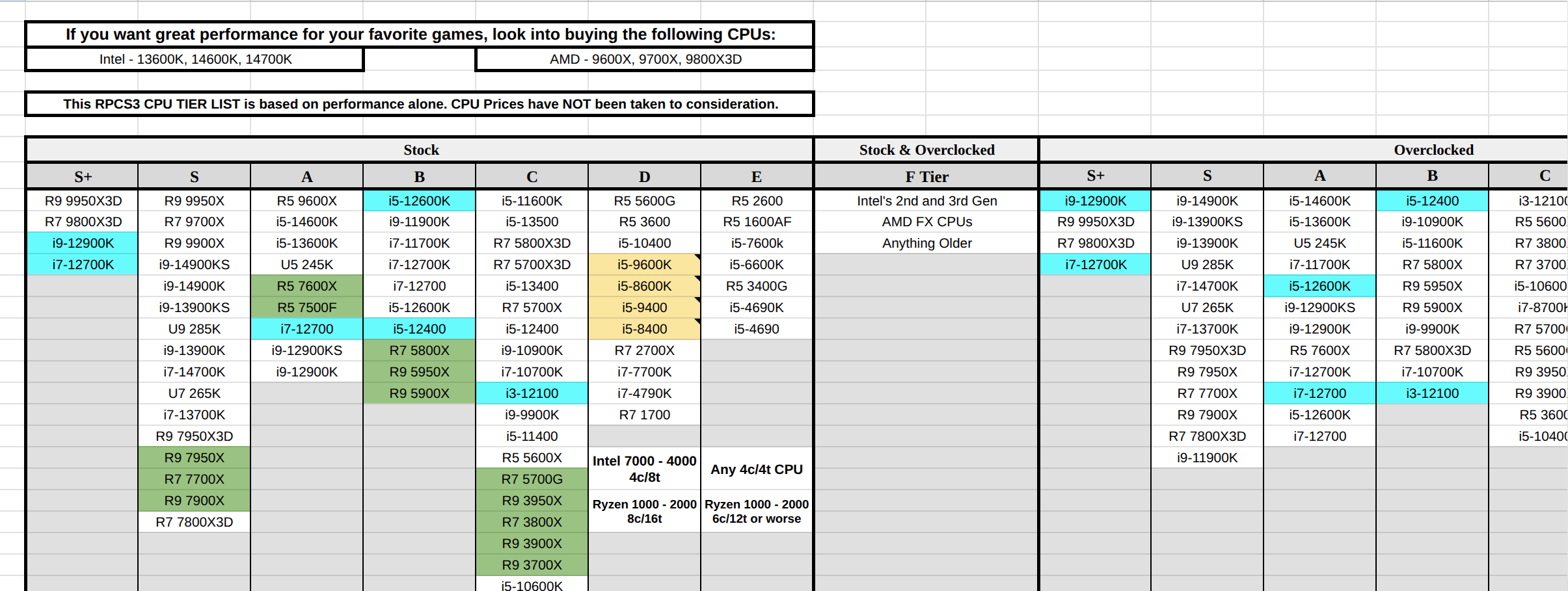Select the i5-6600K cell

pos(757,265)
